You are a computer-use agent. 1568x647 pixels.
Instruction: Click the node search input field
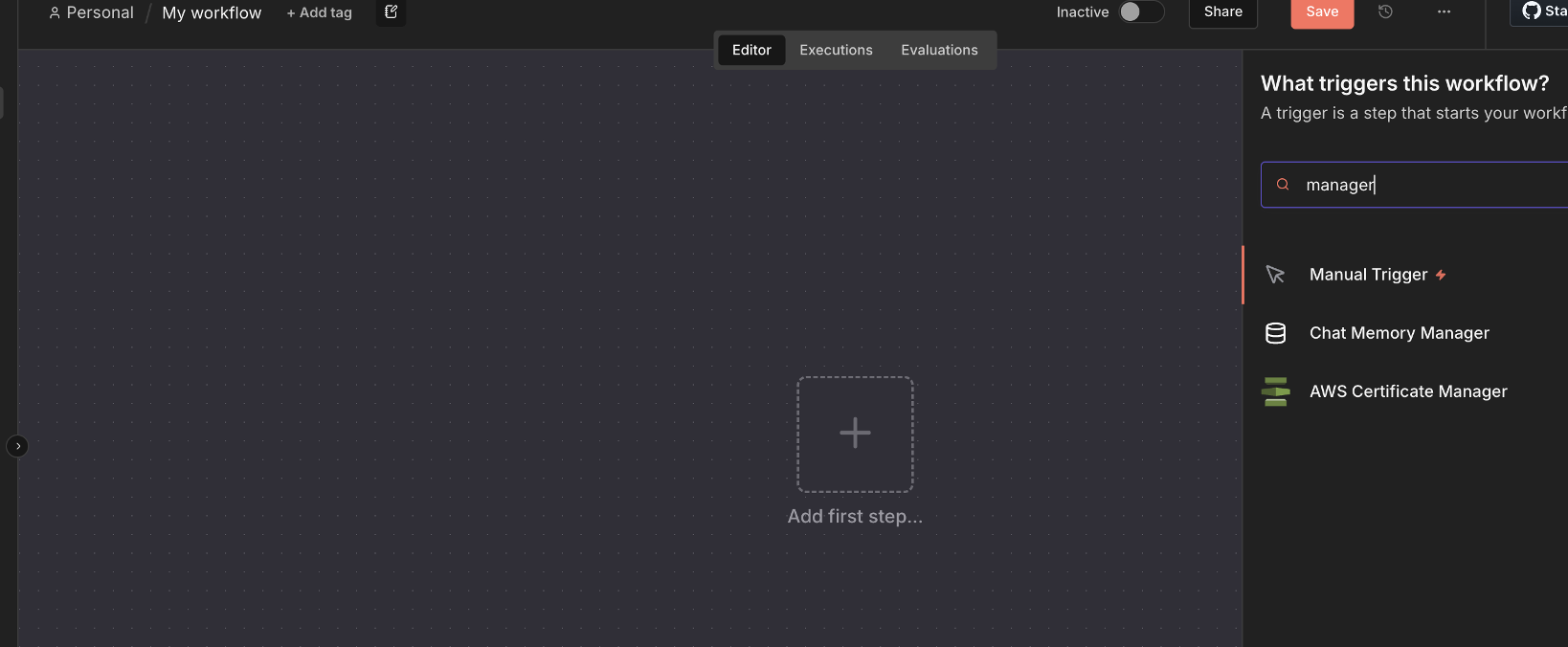[x=1426, y=185]
